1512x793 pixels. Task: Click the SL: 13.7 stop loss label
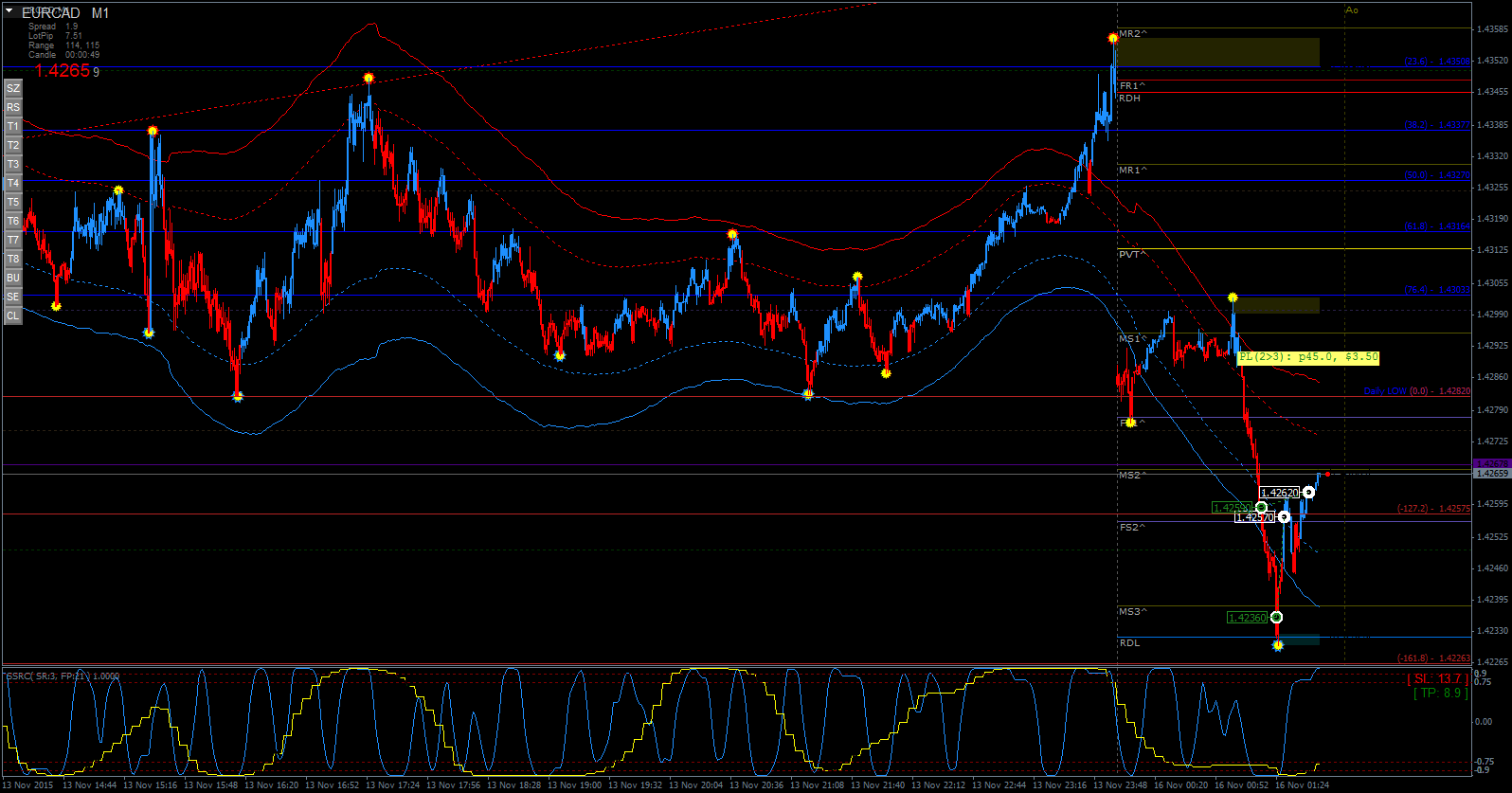point(1438,679)
